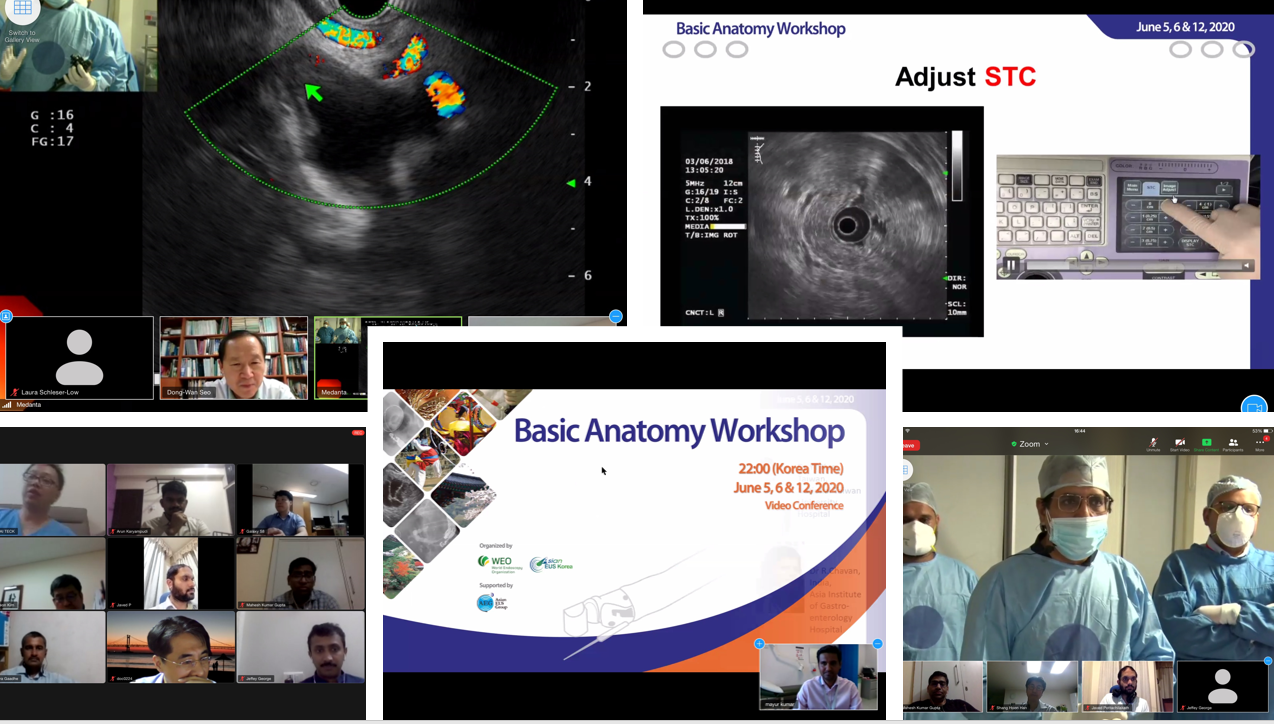
Task: Click the embedded video volume icon
Action: click(1246, 265)
